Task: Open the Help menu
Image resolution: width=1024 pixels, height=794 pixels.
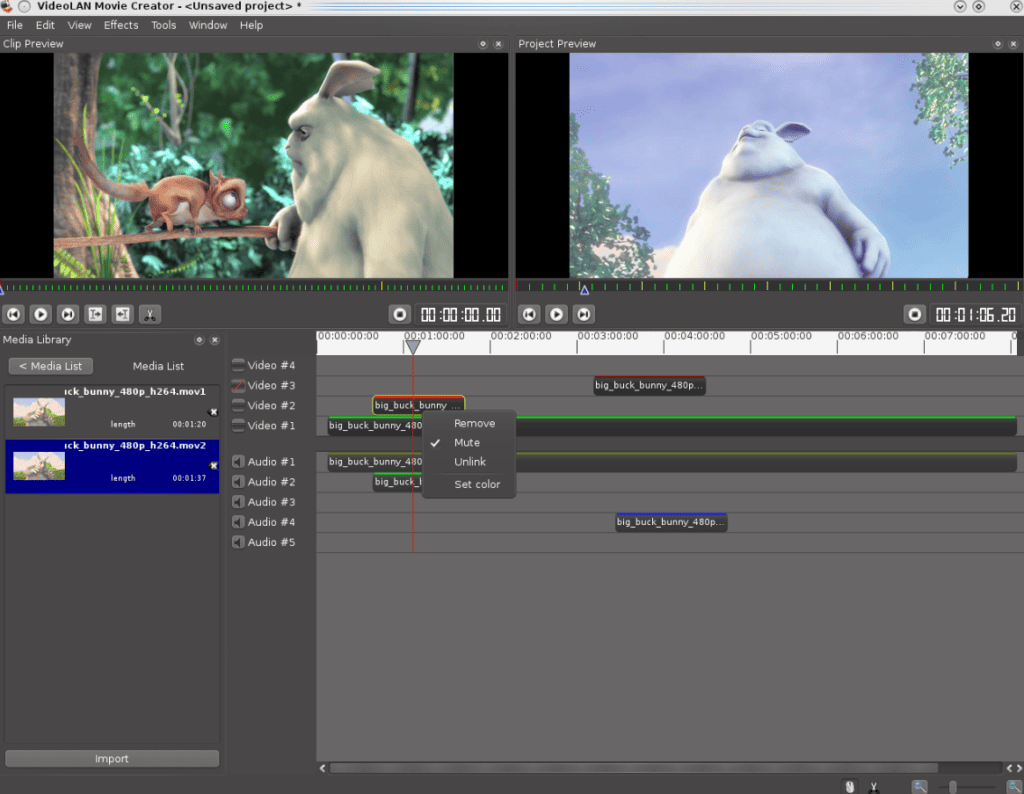Action: click(x=251, y=25)
